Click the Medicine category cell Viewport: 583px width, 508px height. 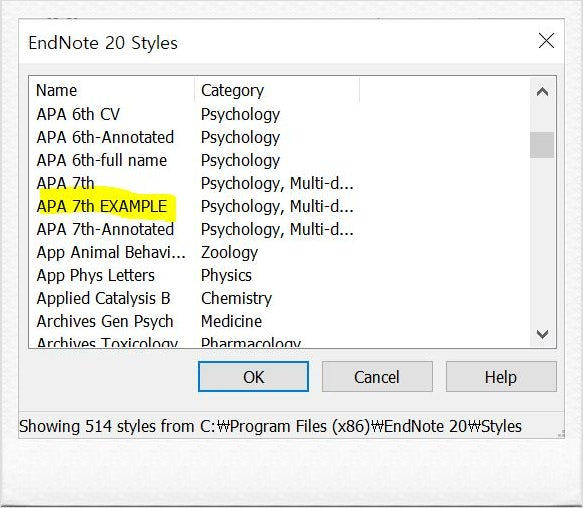[231, 321]
